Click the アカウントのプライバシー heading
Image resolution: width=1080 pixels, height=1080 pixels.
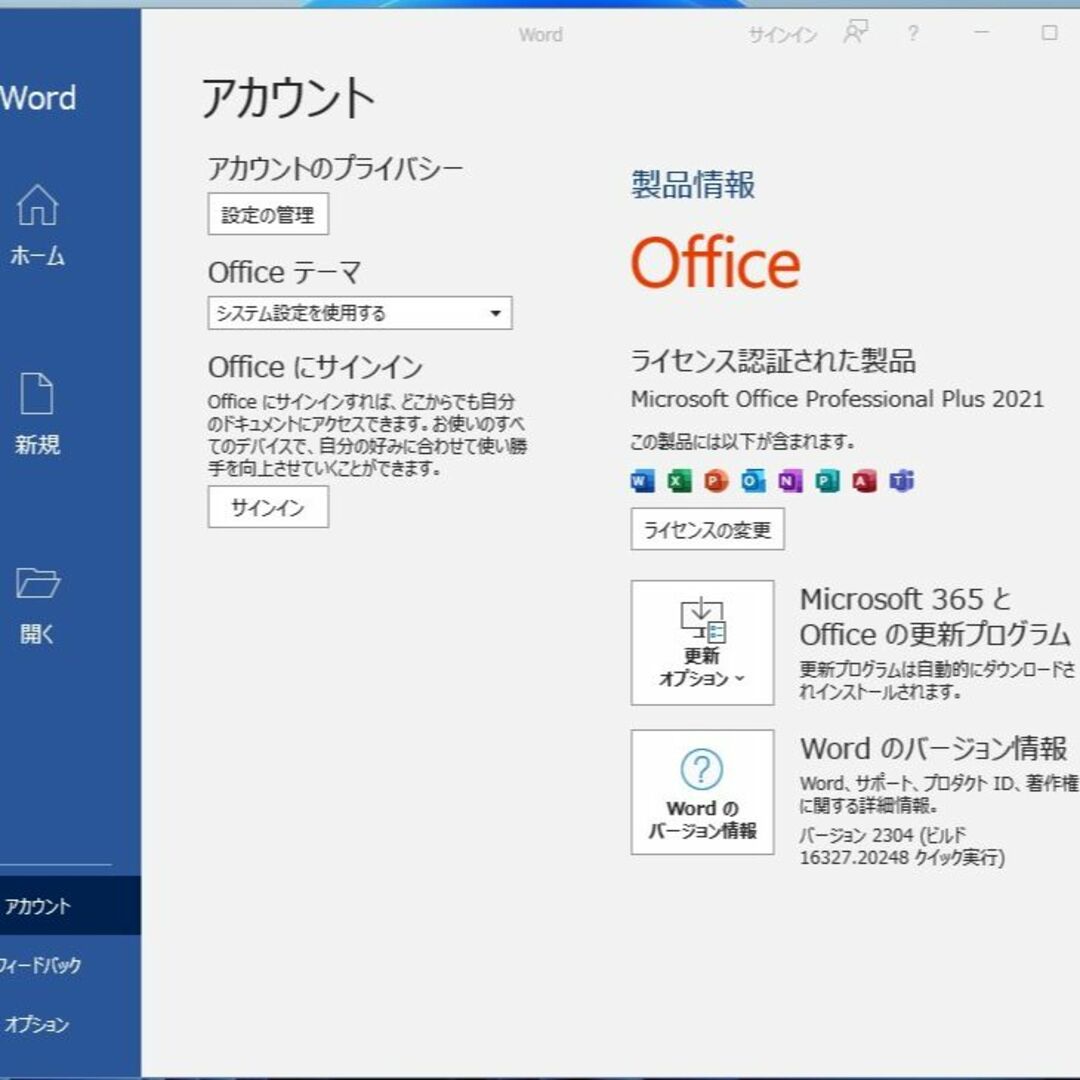pyautogui.click(x=335, y=168)
